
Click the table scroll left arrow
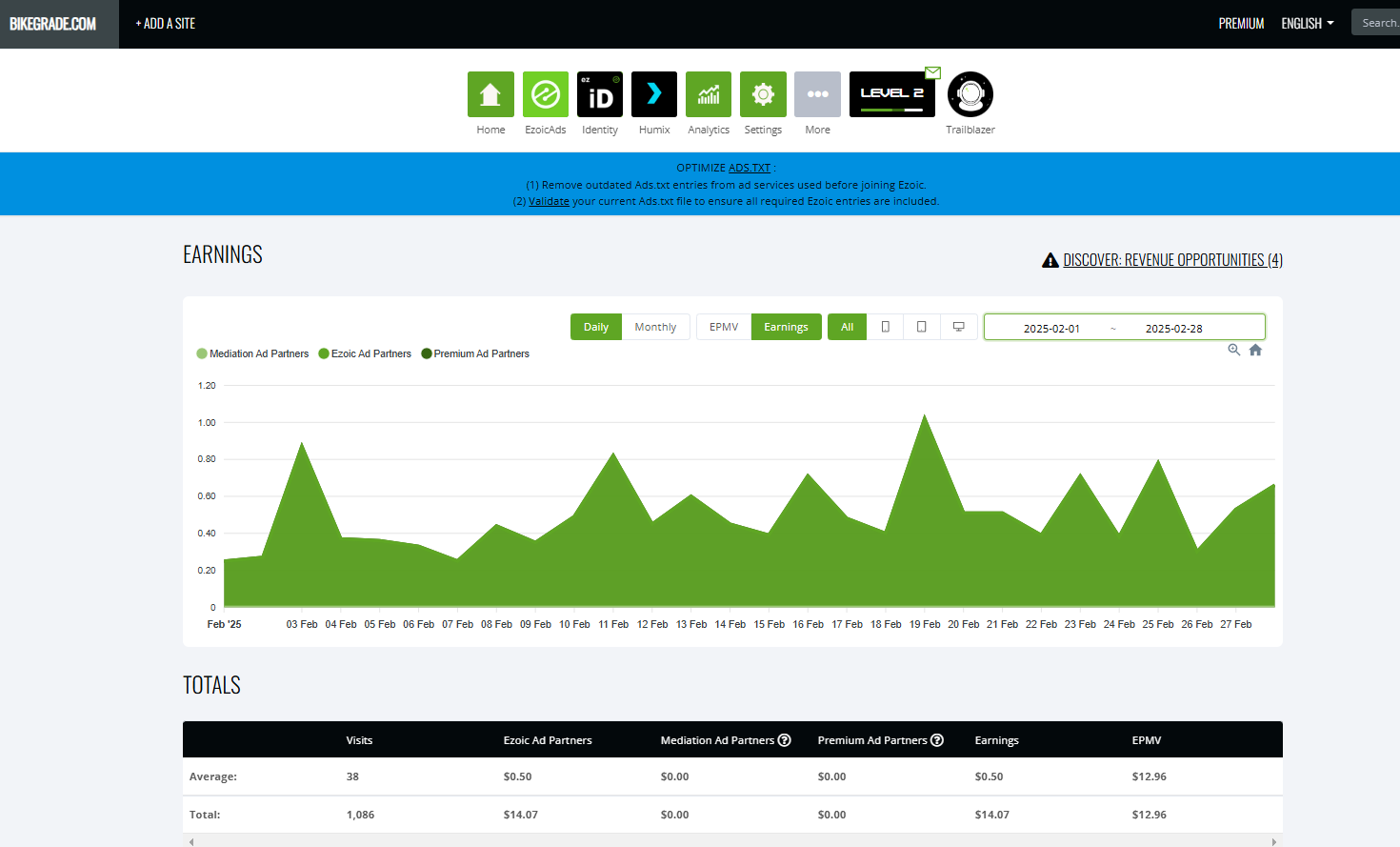click(x=191, y=841)
